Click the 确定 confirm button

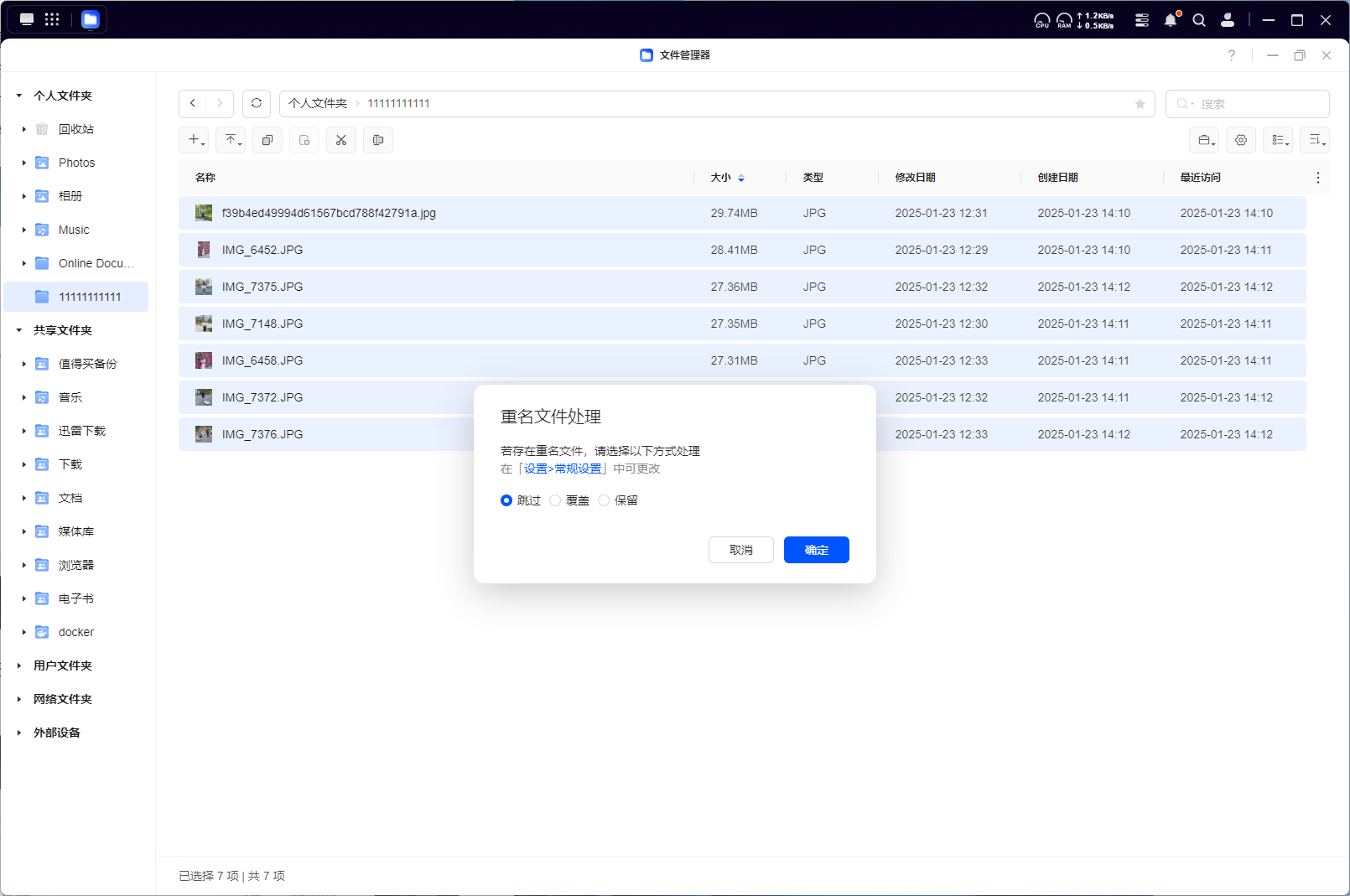pos(817,550)
